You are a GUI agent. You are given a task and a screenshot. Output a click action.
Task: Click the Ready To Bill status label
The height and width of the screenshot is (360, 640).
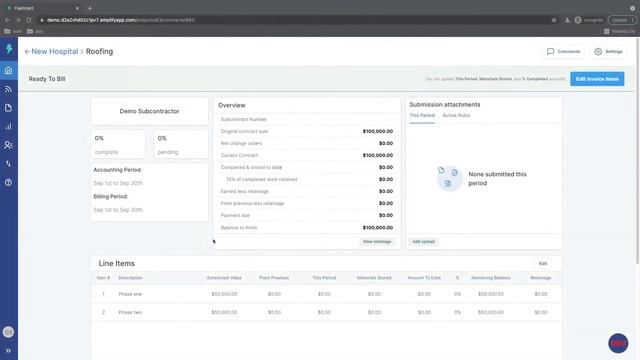click(x=47, y=79)
